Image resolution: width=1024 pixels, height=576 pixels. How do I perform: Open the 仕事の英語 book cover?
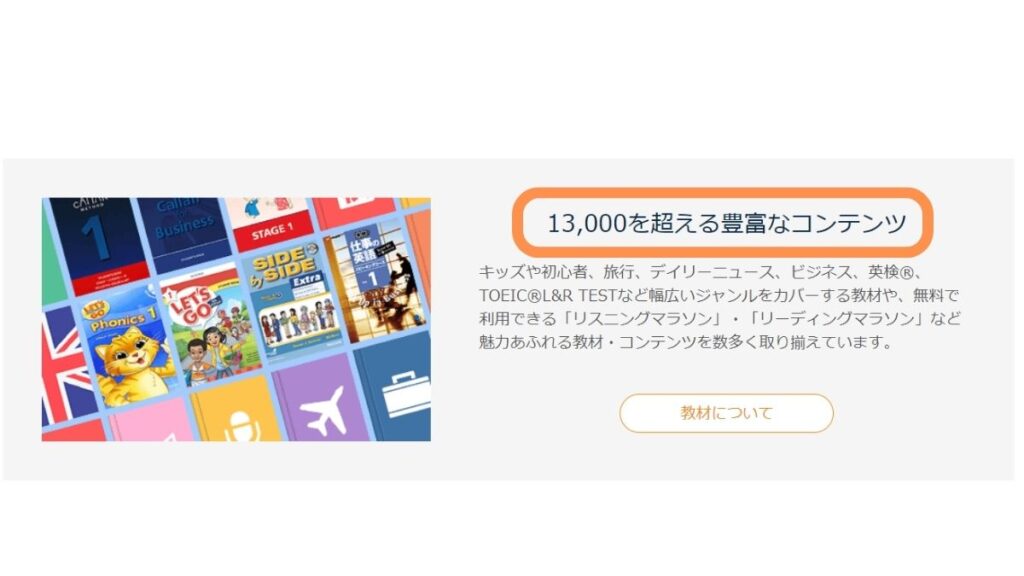point(375,281)
